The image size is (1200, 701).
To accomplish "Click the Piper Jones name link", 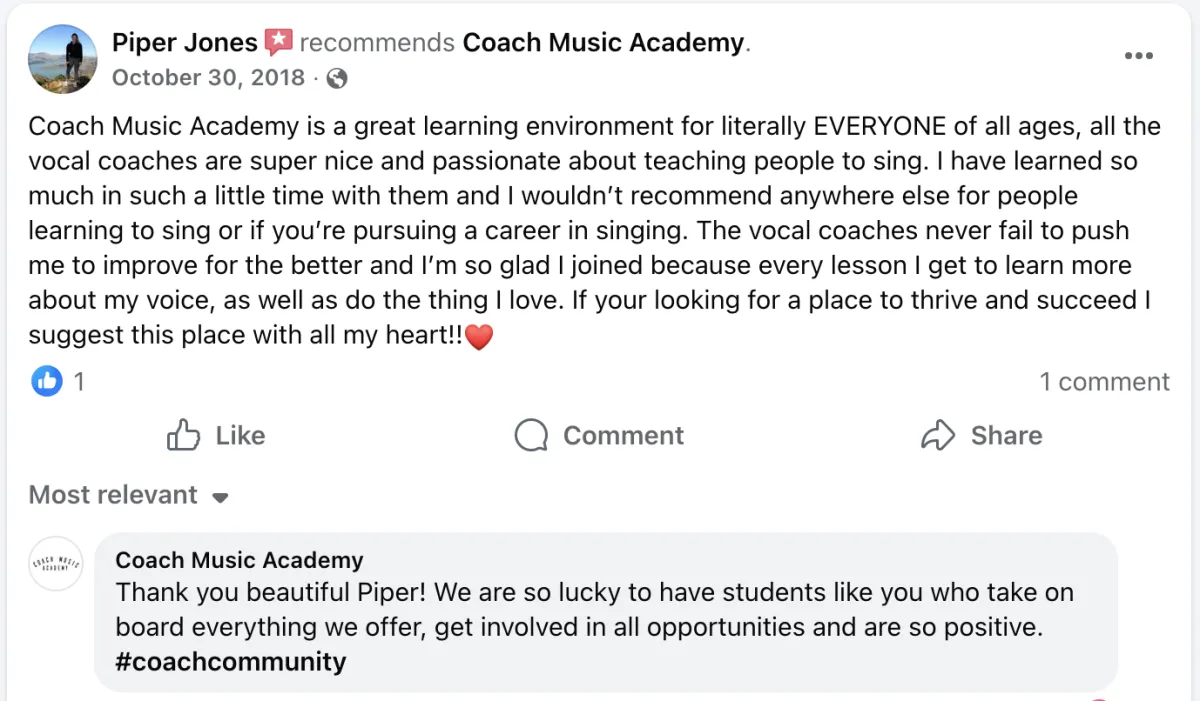I will [185, 43].
